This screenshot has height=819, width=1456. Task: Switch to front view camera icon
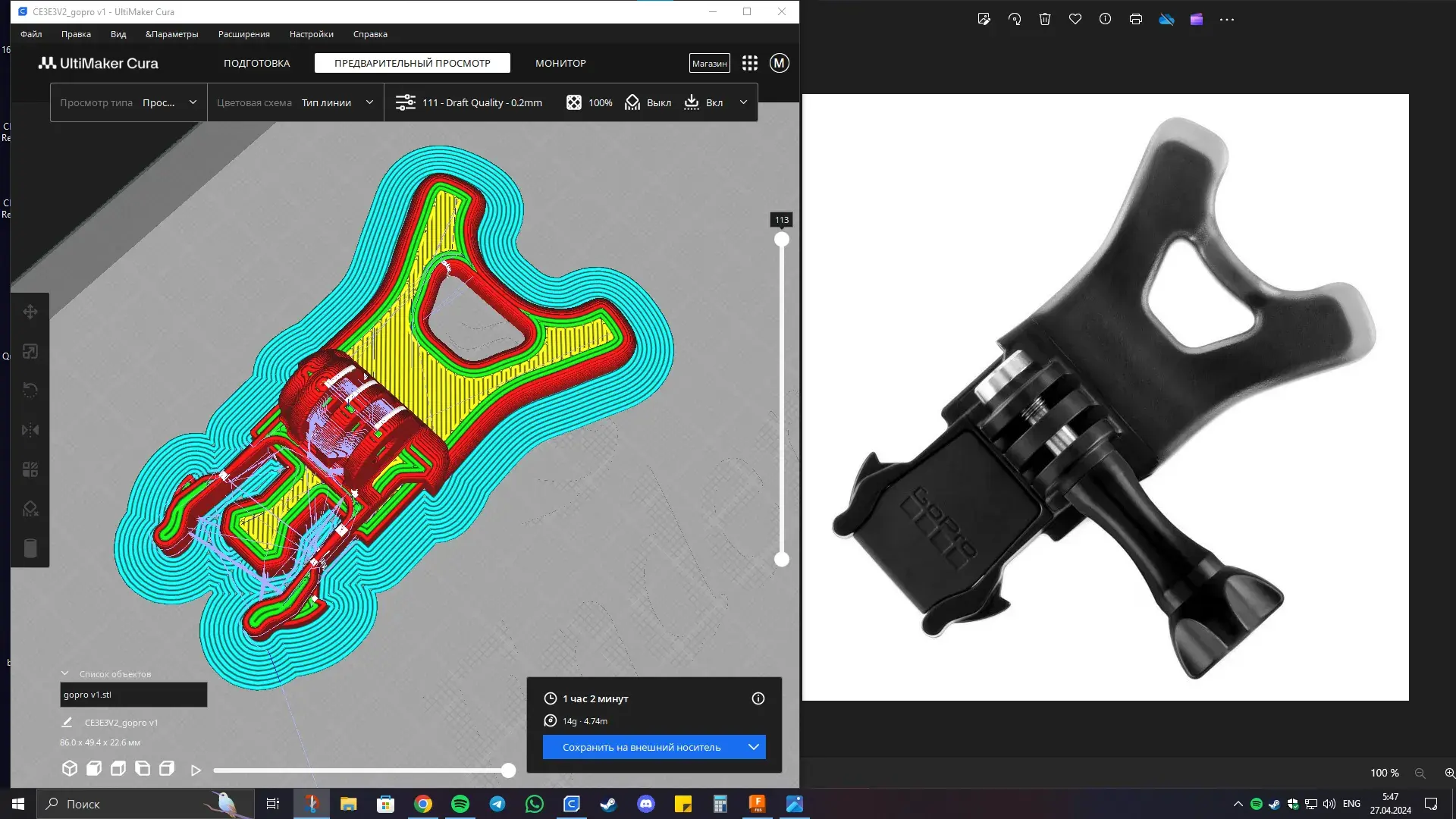point(94,768)
